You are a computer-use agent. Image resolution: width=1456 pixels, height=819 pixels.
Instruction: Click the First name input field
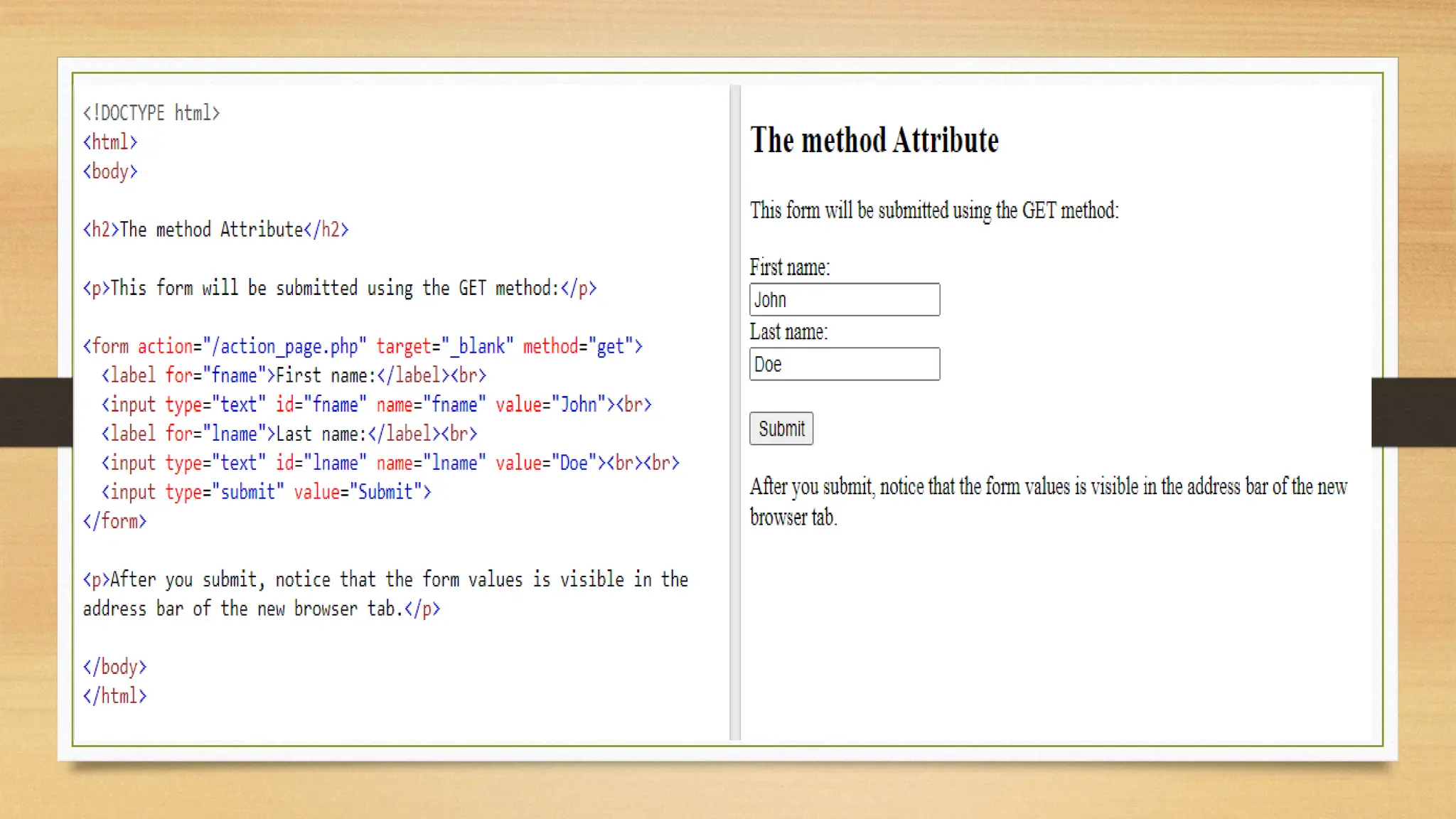[x=844, y=299]
